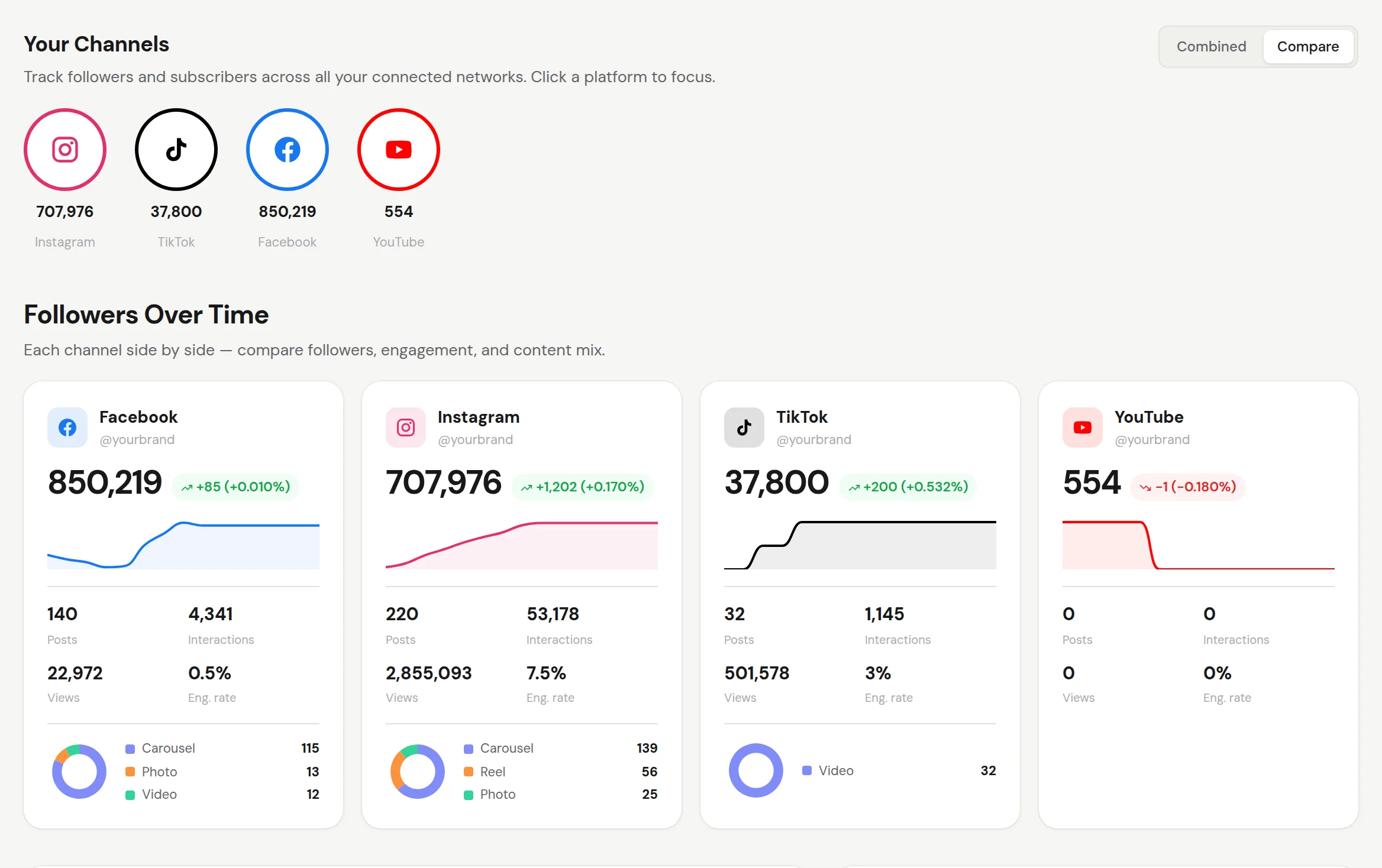
Task: Click Facebook's +85 (+0.010%) growth badge
Action: [235, 487]
